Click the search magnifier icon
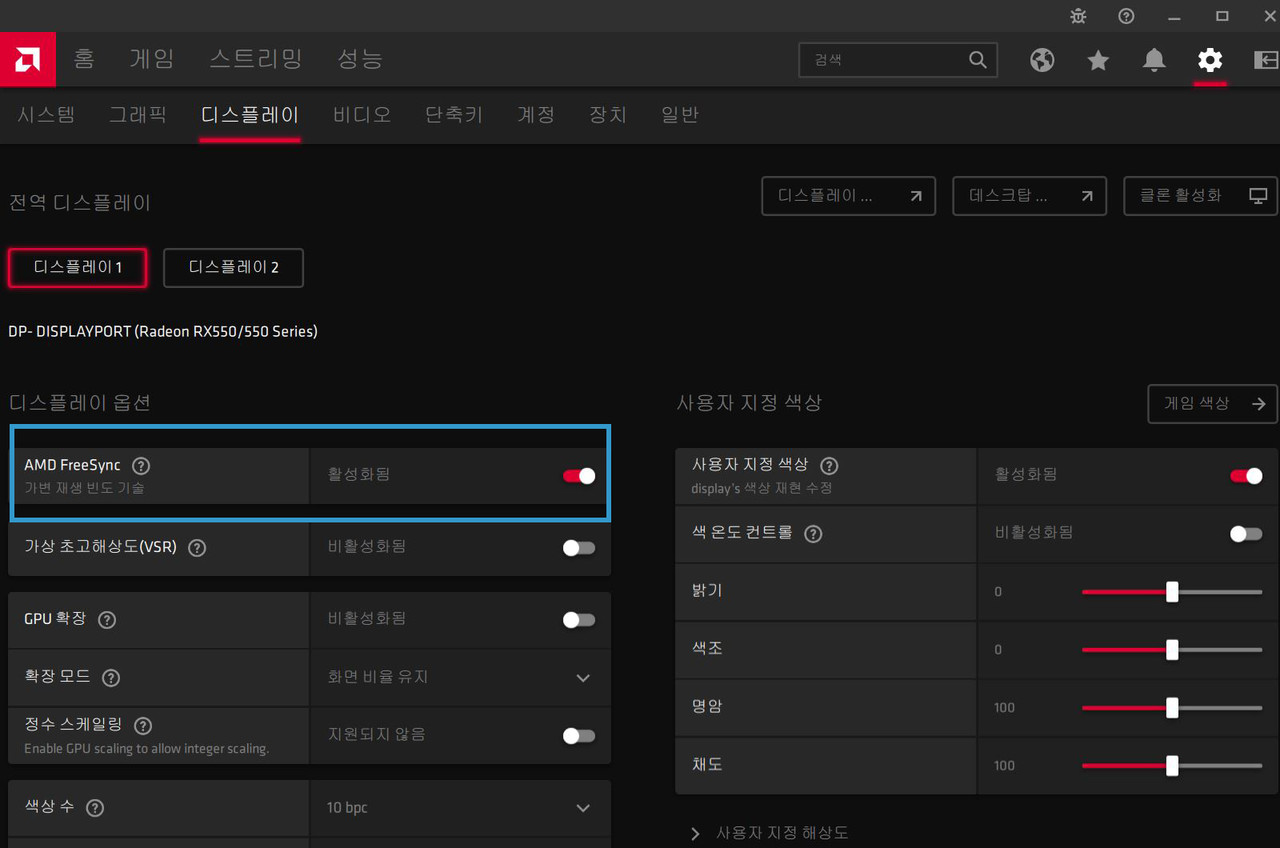1280x848 pixels. 977,60
